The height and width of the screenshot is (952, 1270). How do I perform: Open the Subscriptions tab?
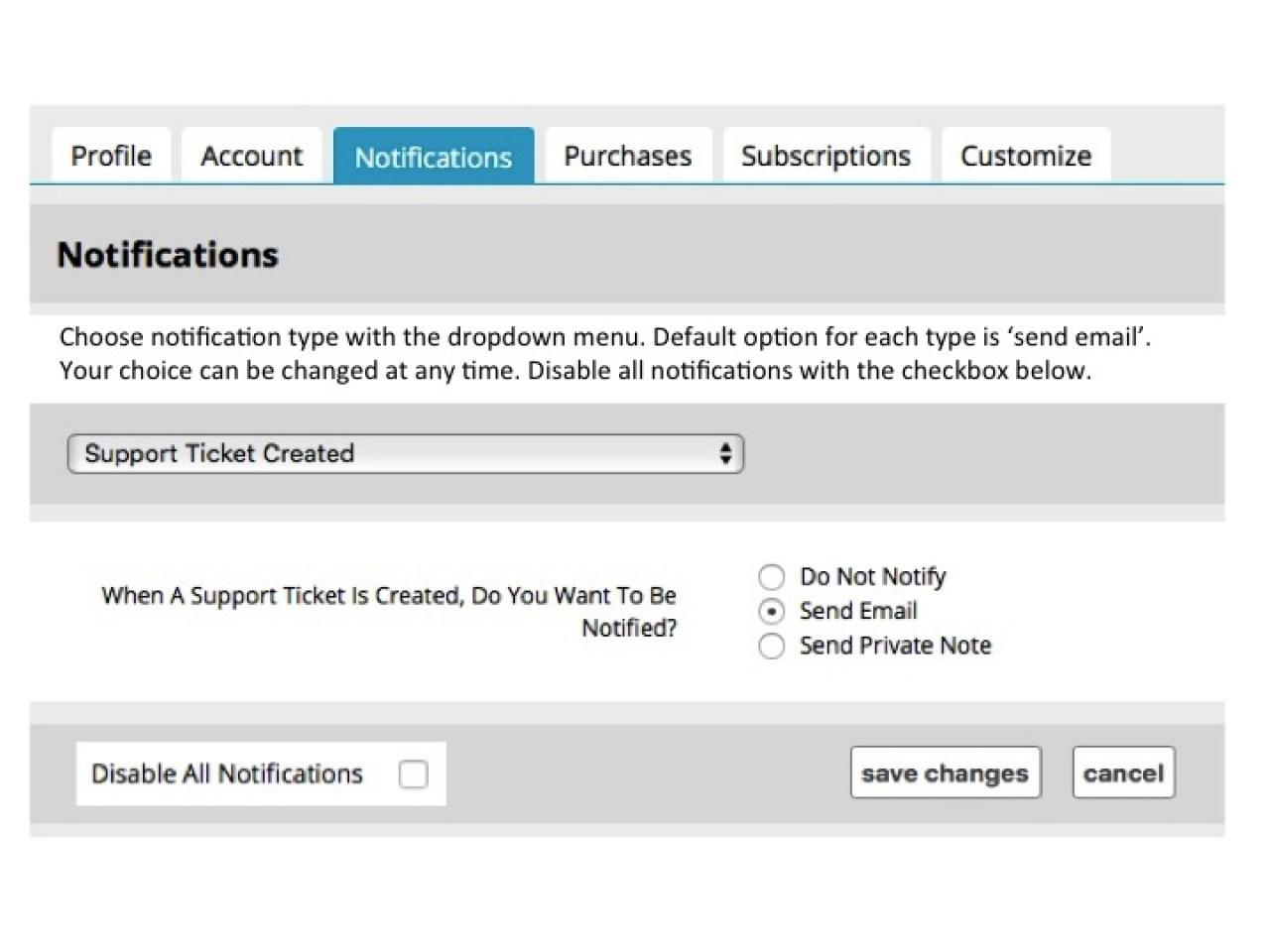click(825, 156)
